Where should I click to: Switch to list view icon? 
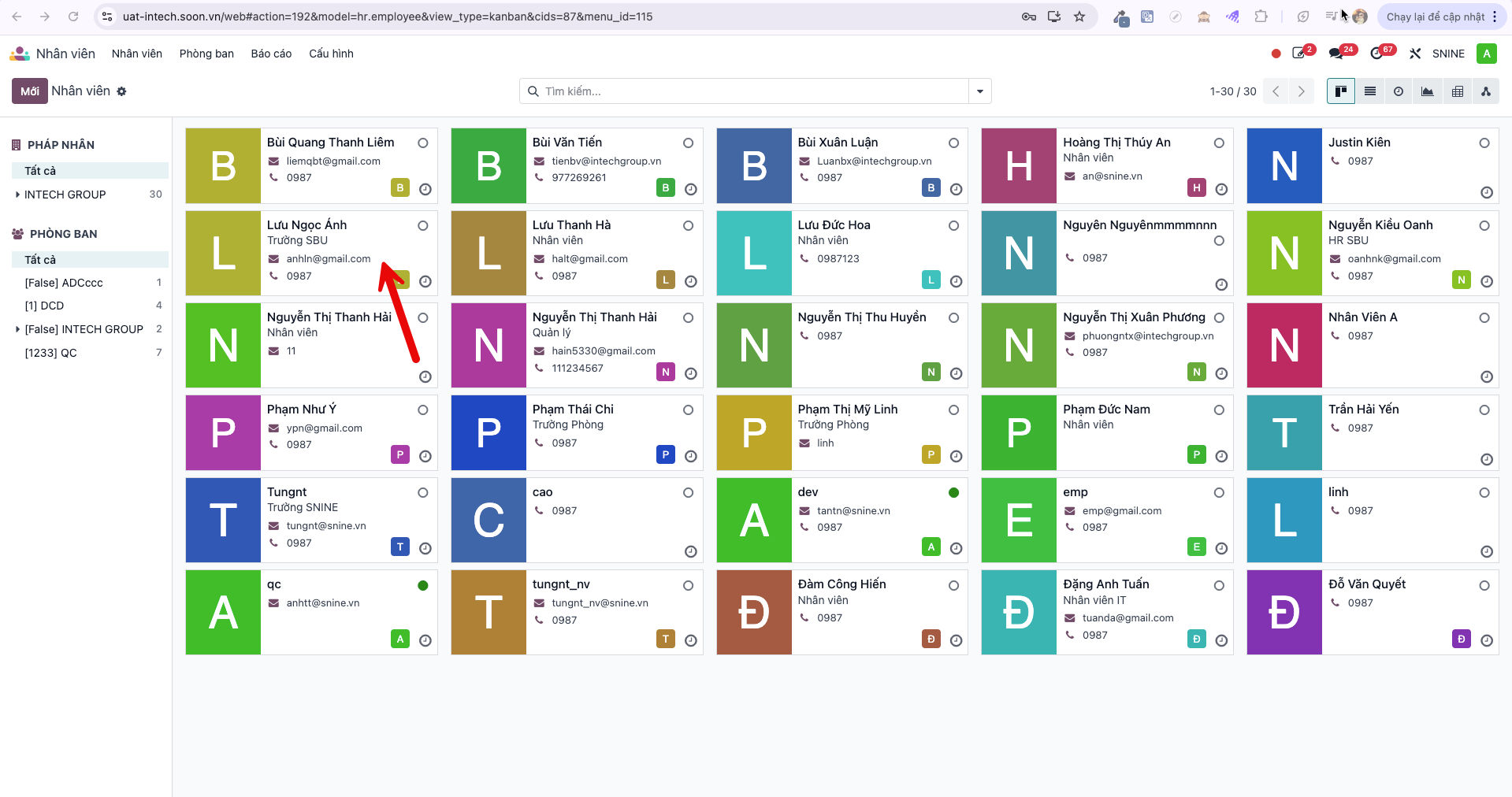[1370, 91]
